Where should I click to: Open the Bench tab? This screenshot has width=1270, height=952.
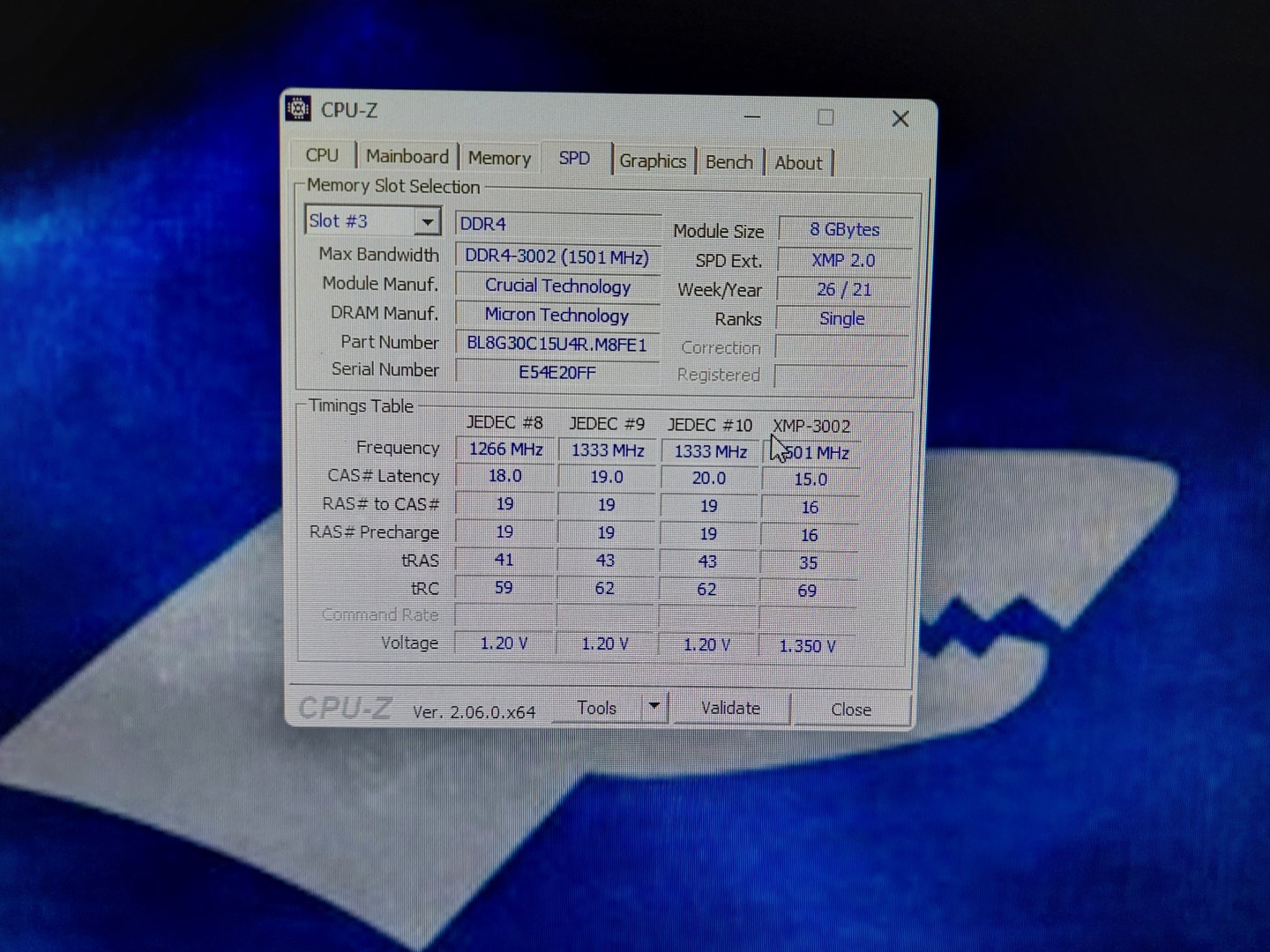[x=729, y=162]
